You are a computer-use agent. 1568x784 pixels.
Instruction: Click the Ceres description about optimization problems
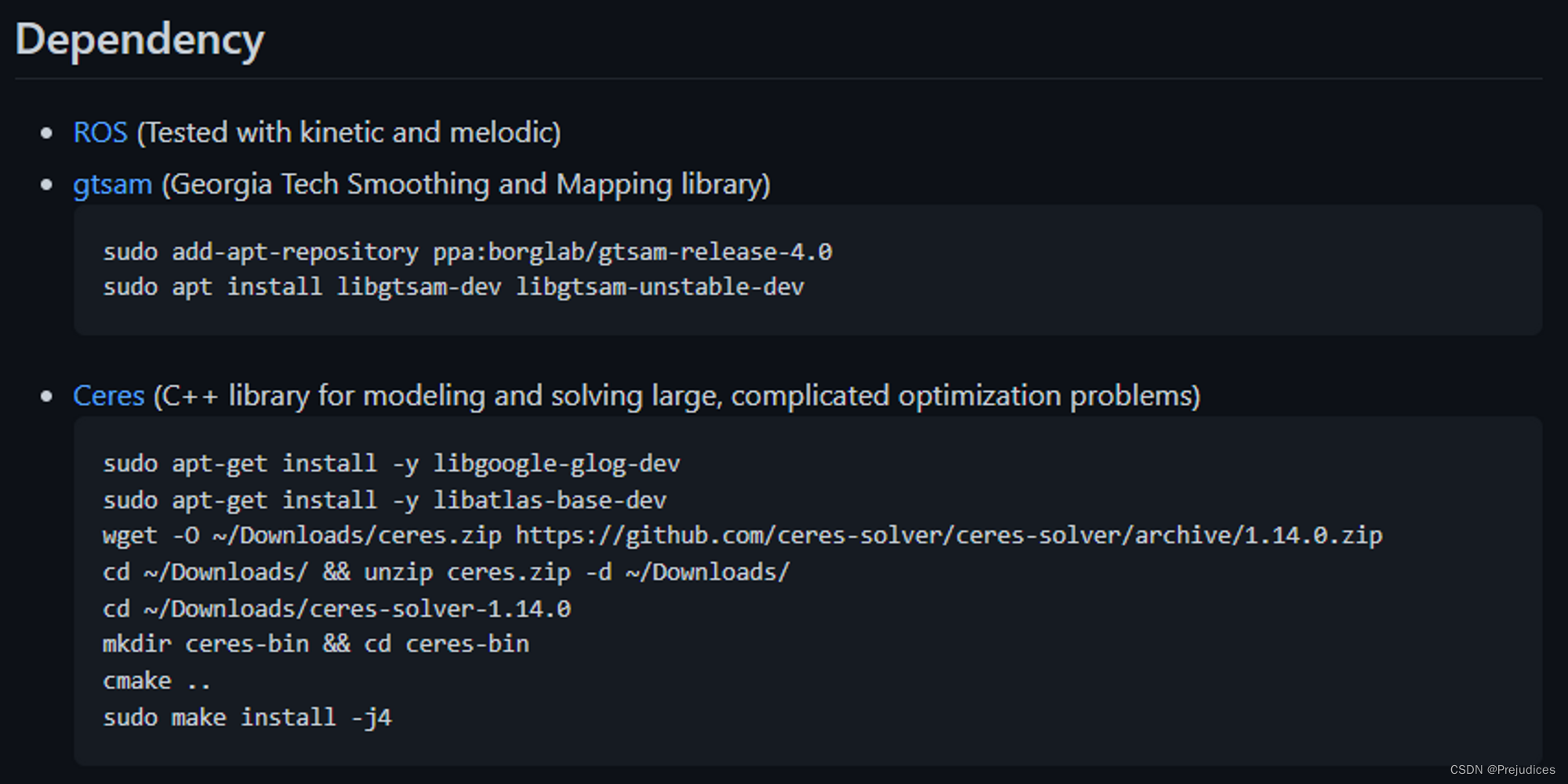[x=677, y=396]
